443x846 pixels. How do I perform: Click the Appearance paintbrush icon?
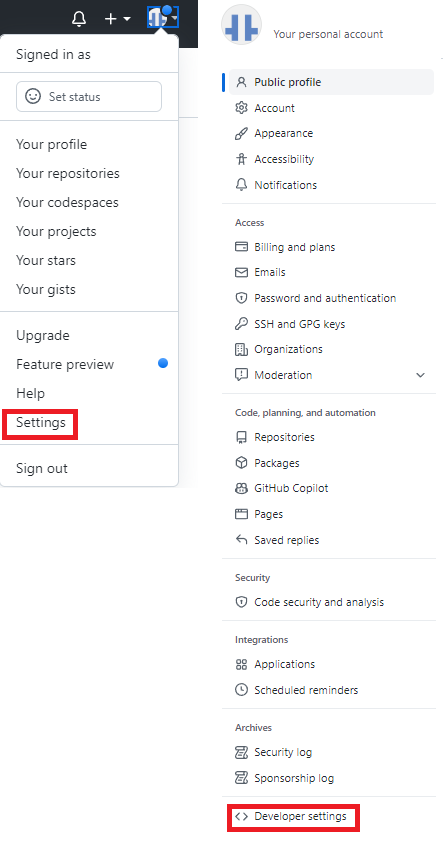(241, 133)
